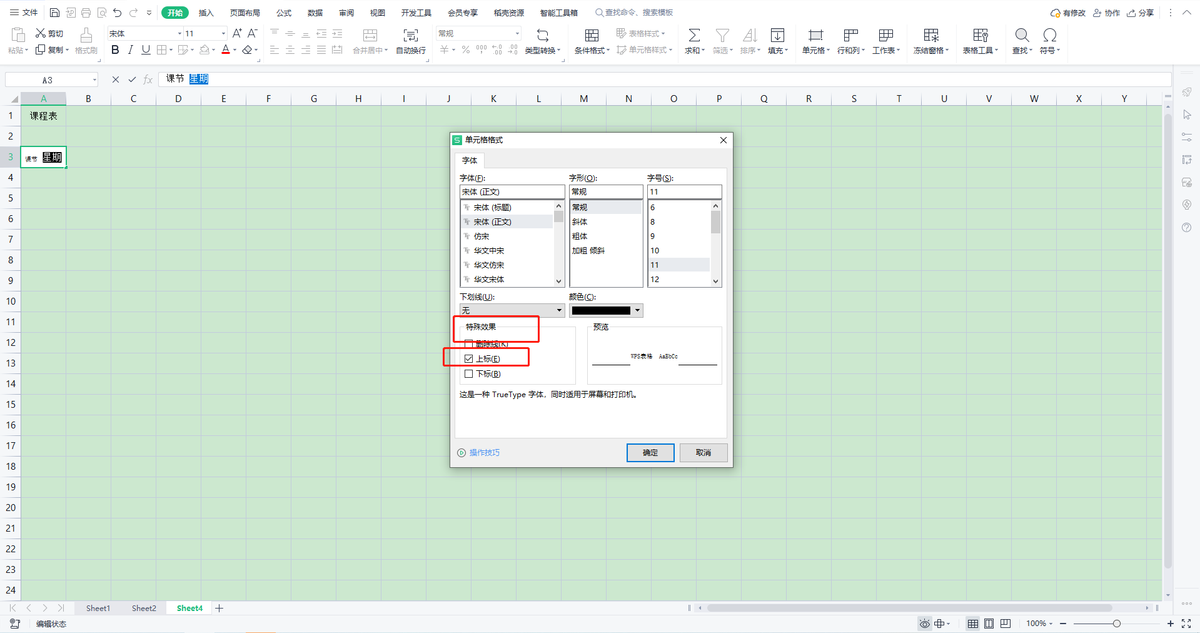Click the Find (查找) magnifier icon
The image size is (1200, 633).
tap(1021, 35)
